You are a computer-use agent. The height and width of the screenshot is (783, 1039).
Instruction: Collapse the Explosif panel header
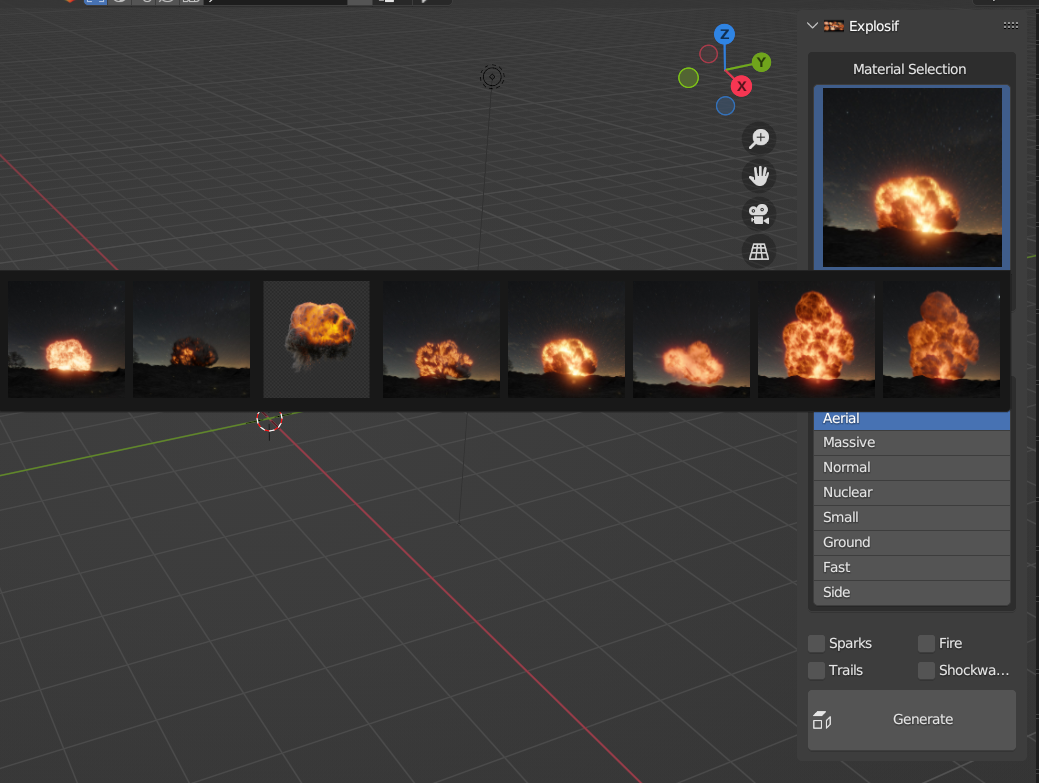tap(811, 25)
